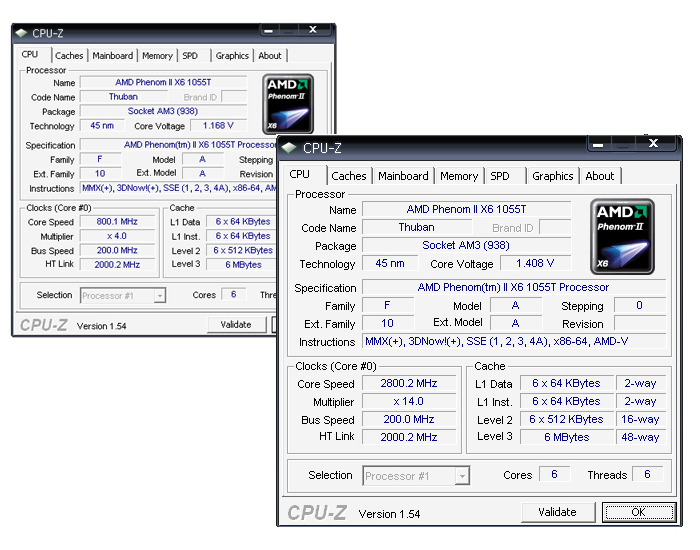Open the Graphics tab in the front window
Viewport: 700px width, 550px height.
click(553, 176)
